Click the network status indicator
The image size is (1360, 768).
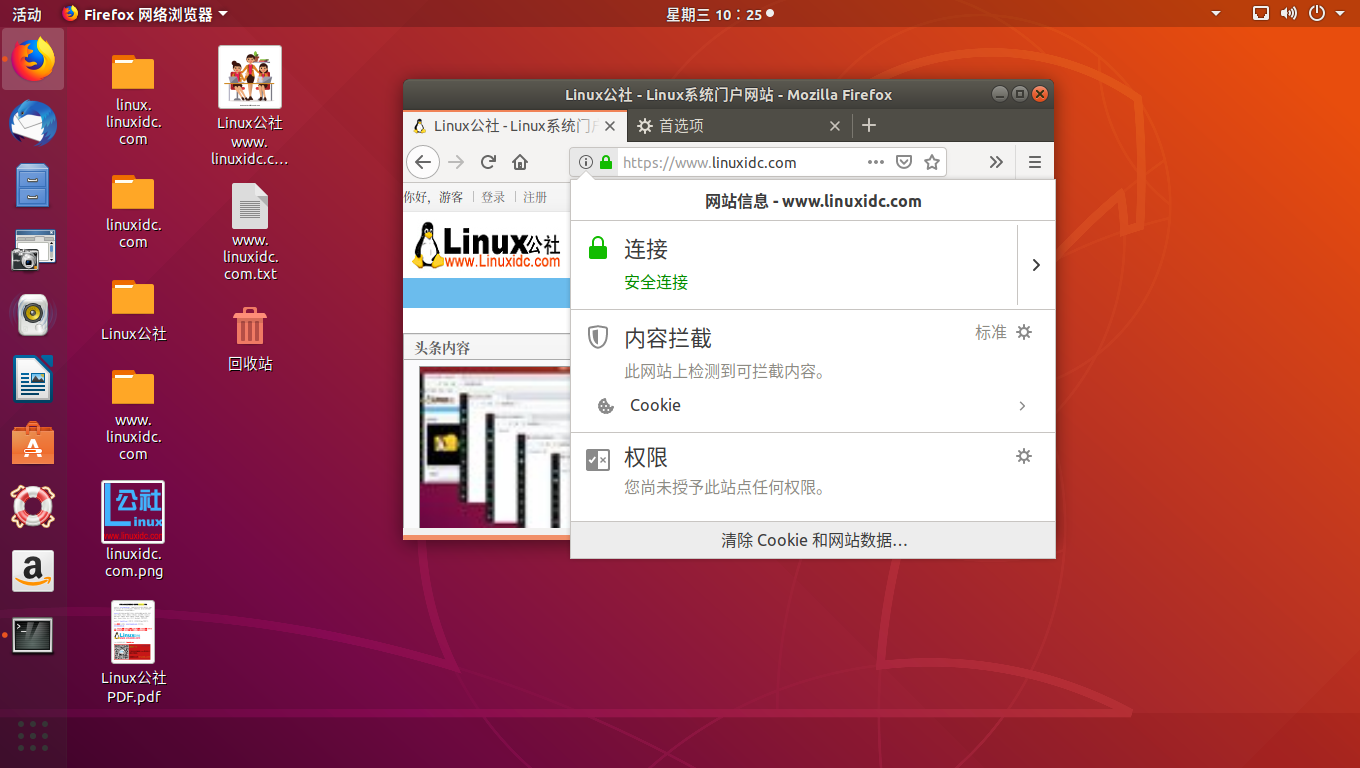pos(1261,14)
